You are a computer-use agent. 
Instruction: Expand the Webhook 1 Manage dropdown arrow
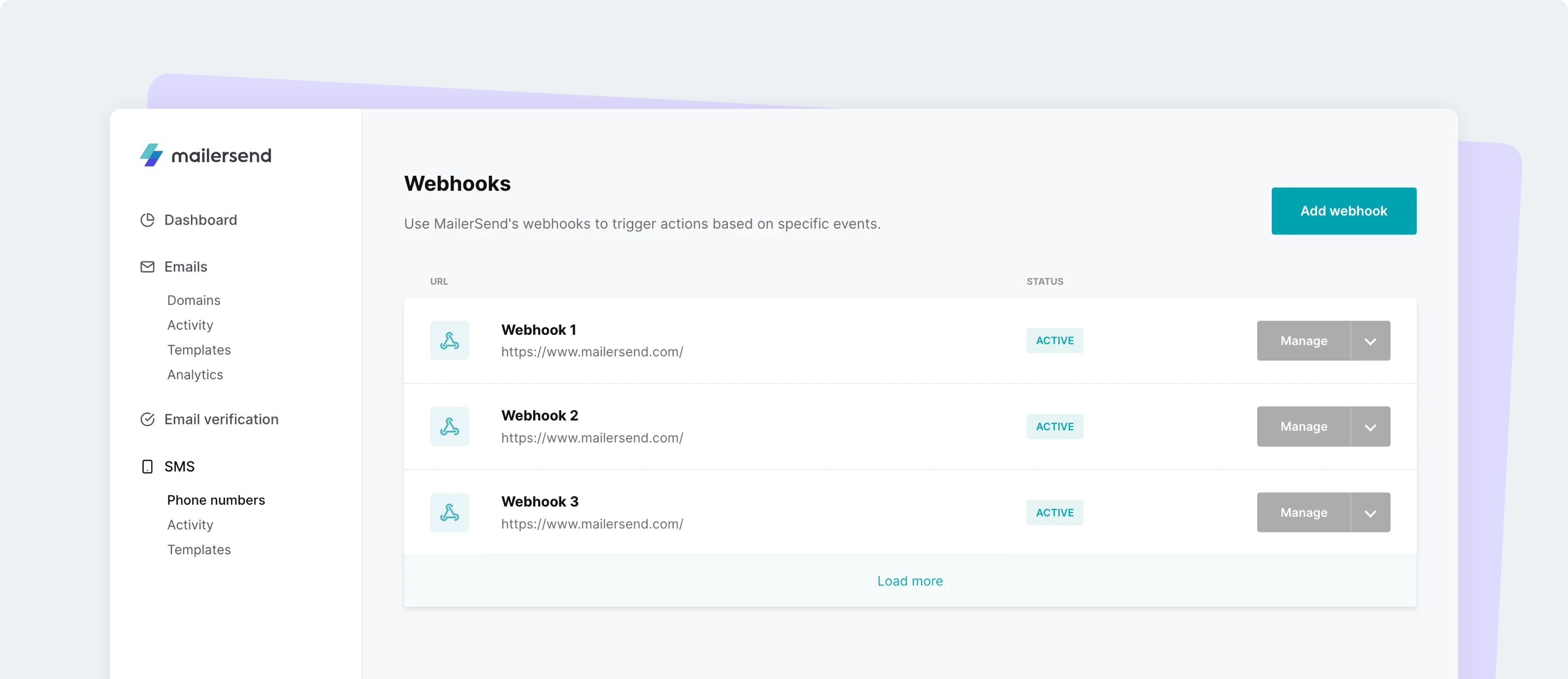(x=1370, y=341)
